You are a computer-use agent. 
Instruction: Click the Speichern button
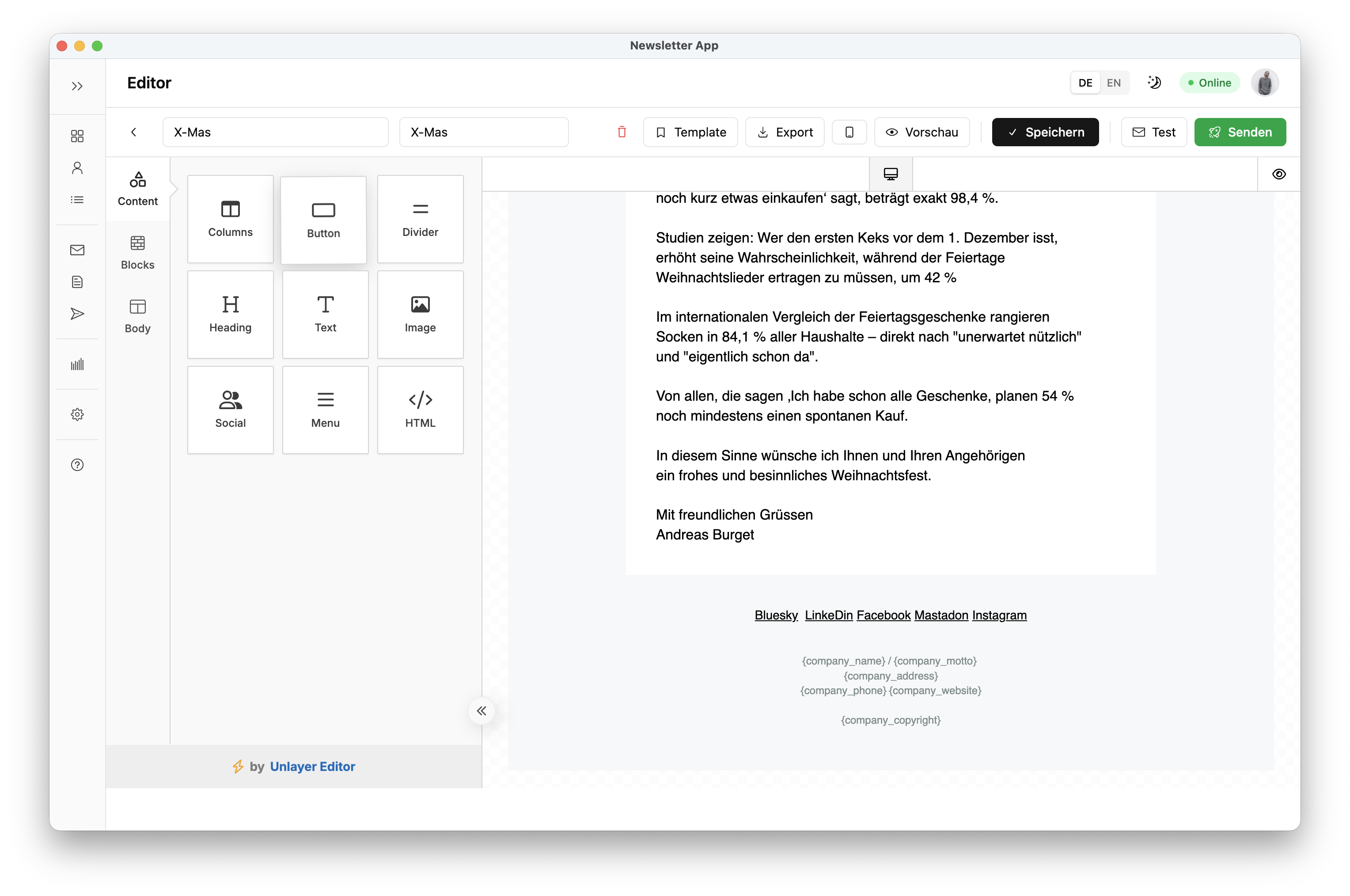click(1045, 132)
